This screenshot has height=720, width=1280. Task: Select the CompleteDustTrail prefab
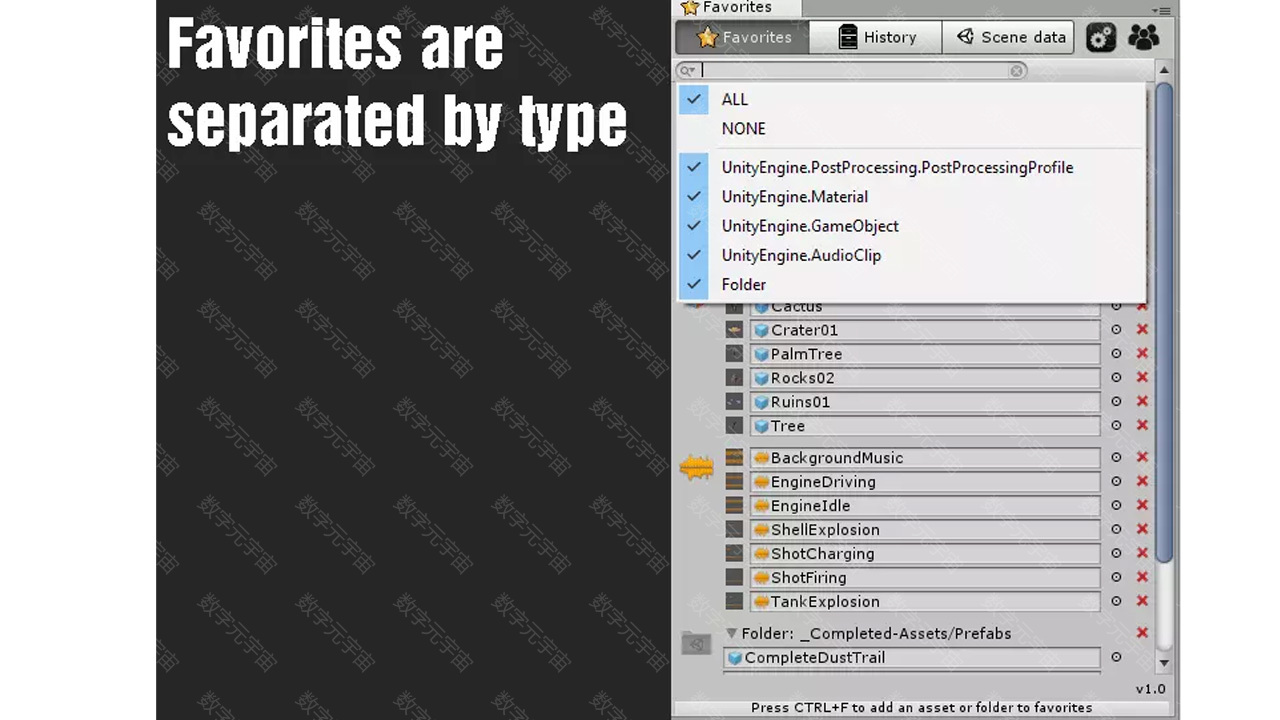pyautogui.click(x=912, y=658)
